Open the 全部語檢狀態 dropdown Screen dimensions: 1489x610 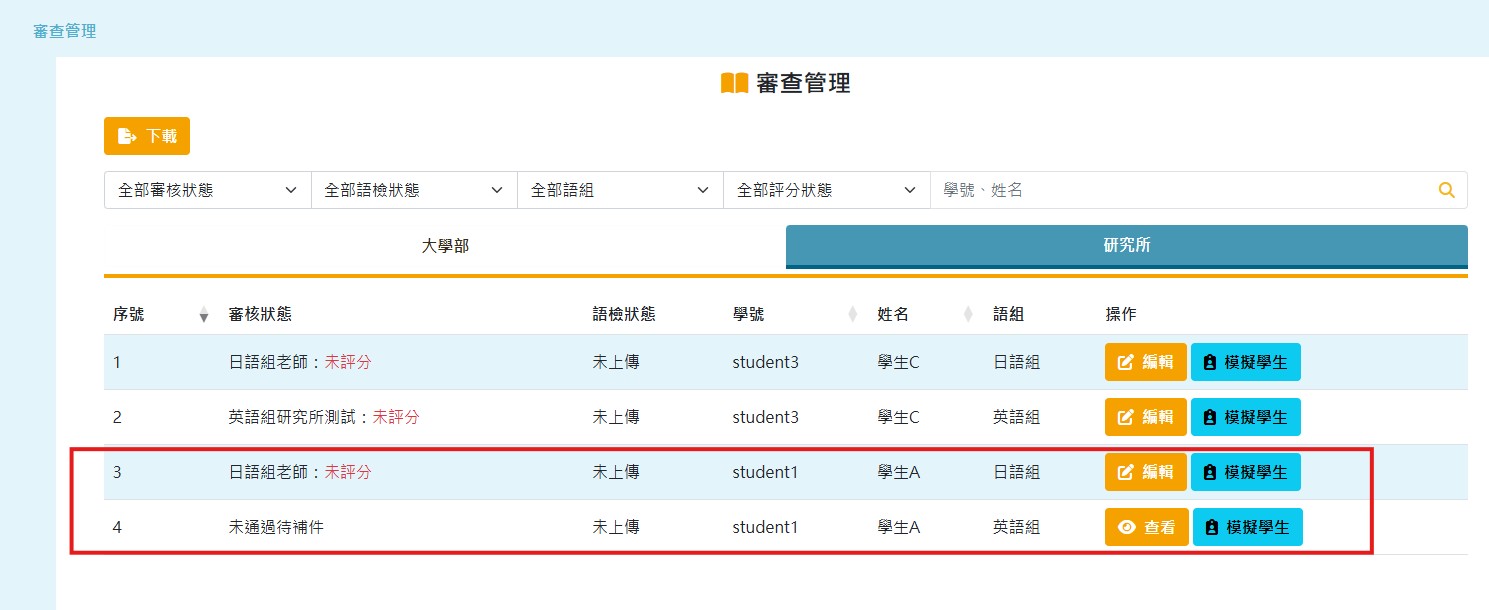[x=414, y=190]
